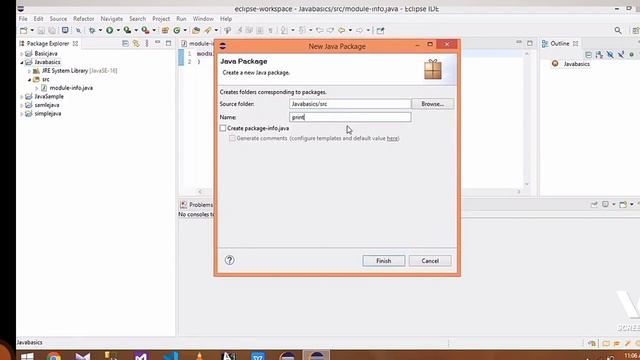Toggle the disabled Generate comments checkbox
This screenshot has height=360, width=640.
(232, 138)
